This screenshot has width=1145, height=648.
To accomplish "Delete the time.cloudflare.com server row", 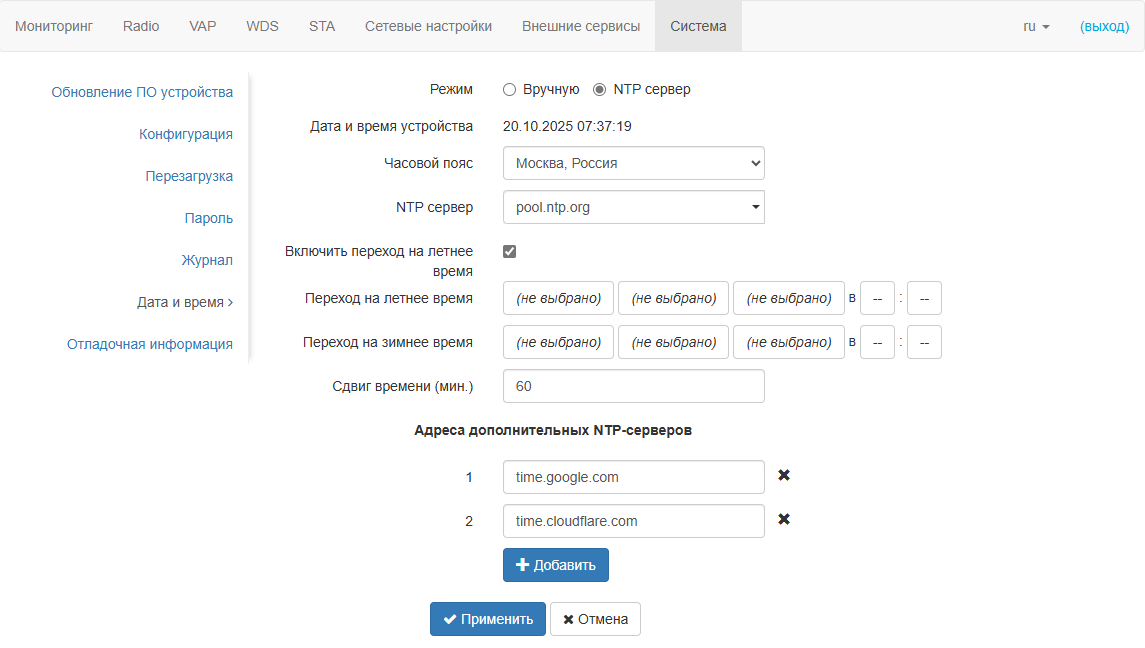I will click(784, 520).
